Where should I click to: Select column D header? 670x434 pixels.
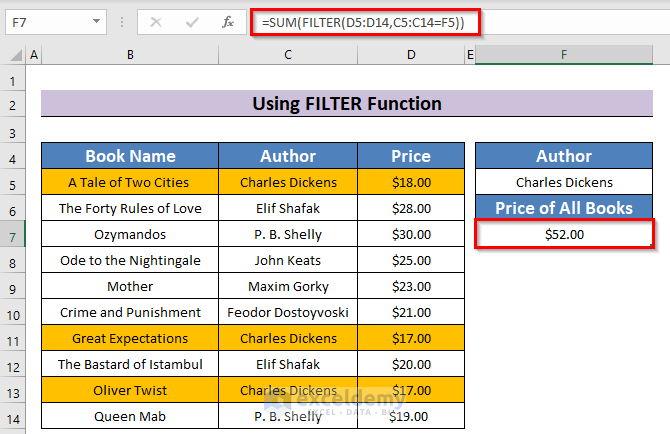tap(411, 55)
